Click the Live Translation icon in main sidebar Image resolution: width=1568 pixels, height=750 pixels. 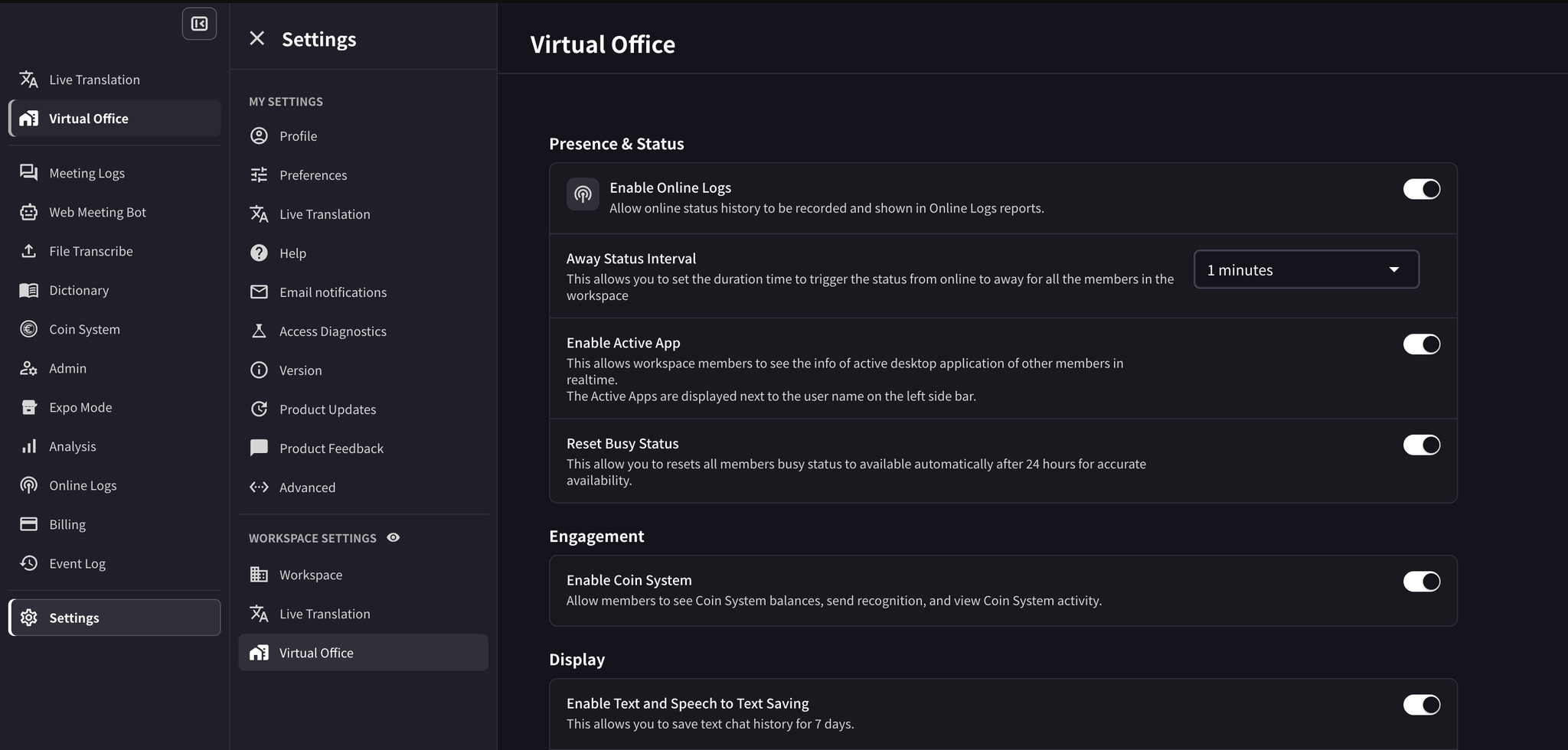28,80
